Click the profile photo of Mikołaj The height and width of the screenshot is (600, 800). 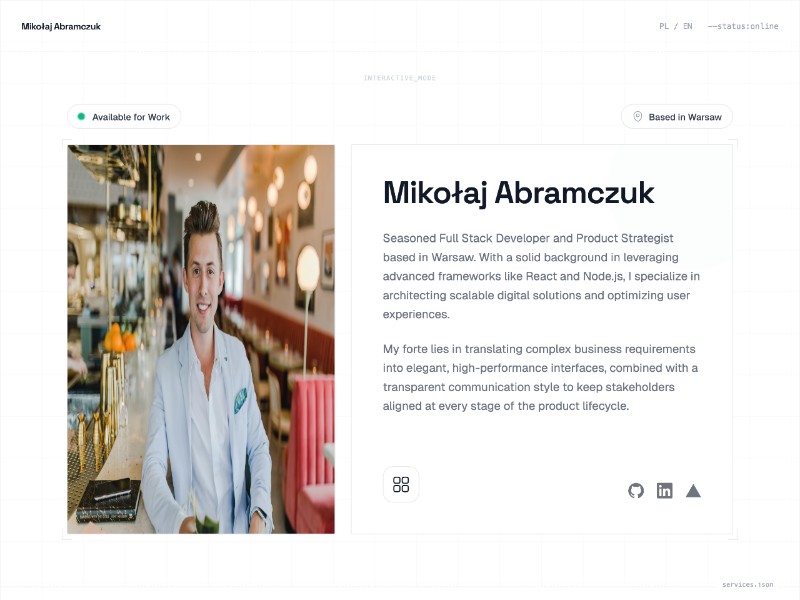pos(201,339)
